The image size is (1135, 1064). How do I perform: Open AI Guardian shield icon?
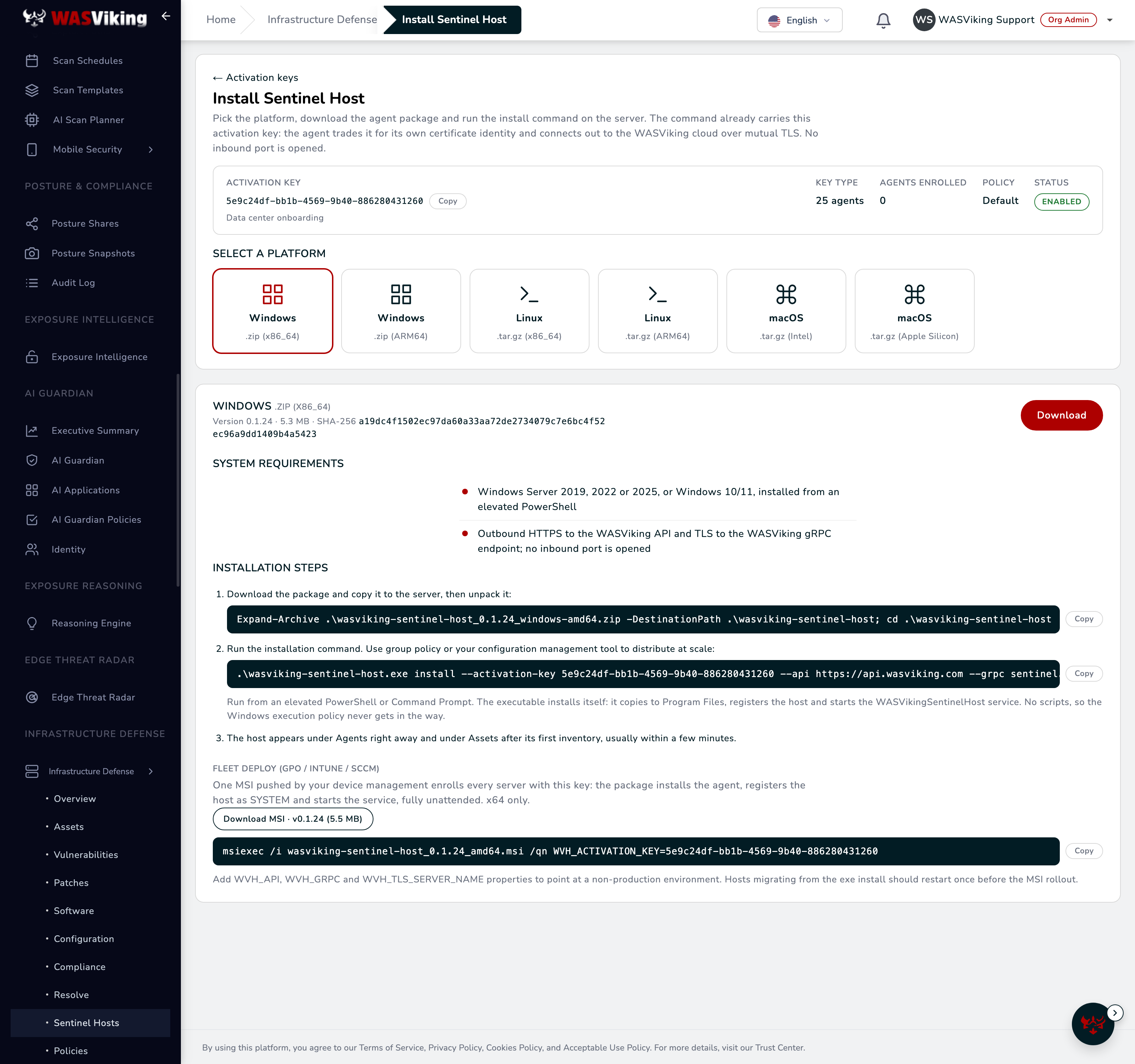[32, 461]
